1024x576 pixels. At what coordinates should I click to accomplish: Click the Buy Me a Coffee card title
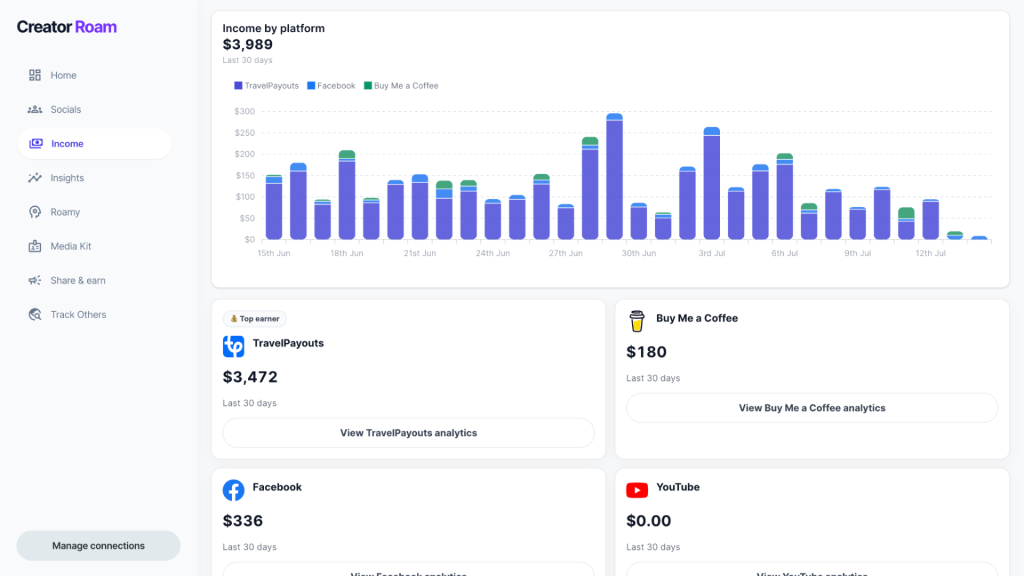point(697,318)
